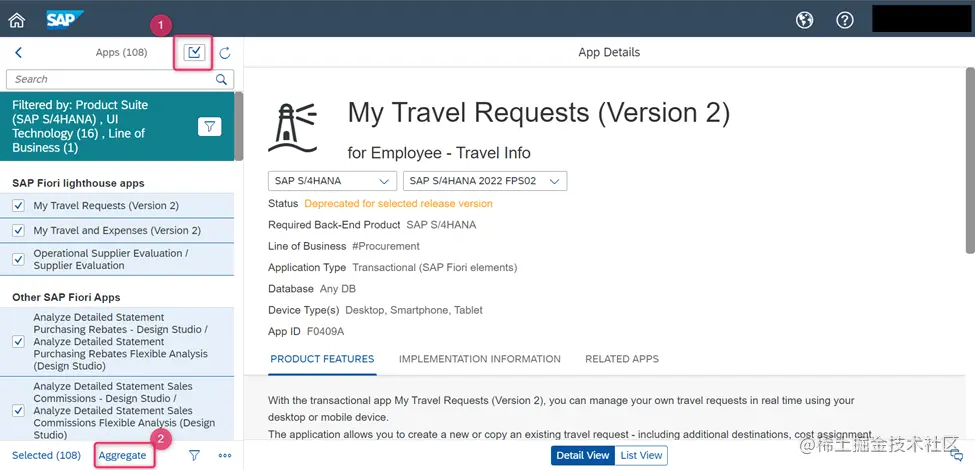Click the app list scrollbar
Image resolution: width=975 pixels, height=470 pixels.
pos(239,127)
